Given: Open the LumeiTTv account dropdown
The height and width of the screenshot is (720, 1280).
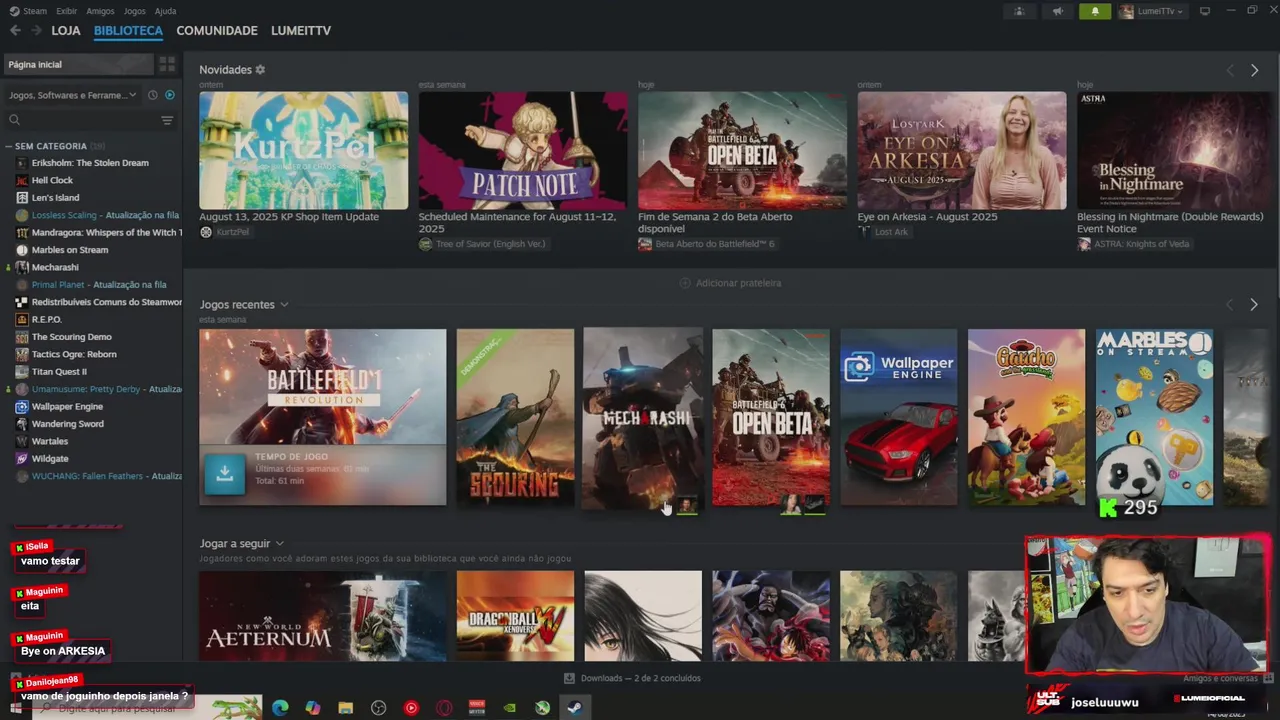Looking at the screenshot, I should [1152, 11].
